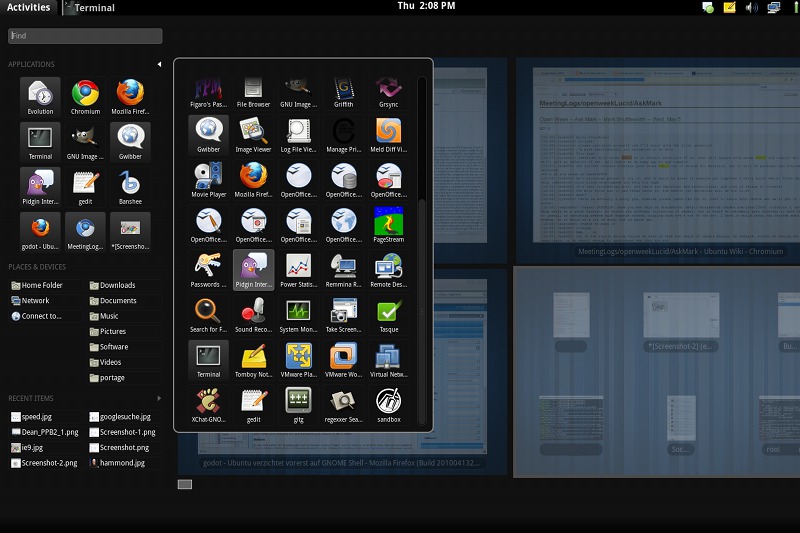Open Home Folder place
Screen dimensions: 800x533
37,285
